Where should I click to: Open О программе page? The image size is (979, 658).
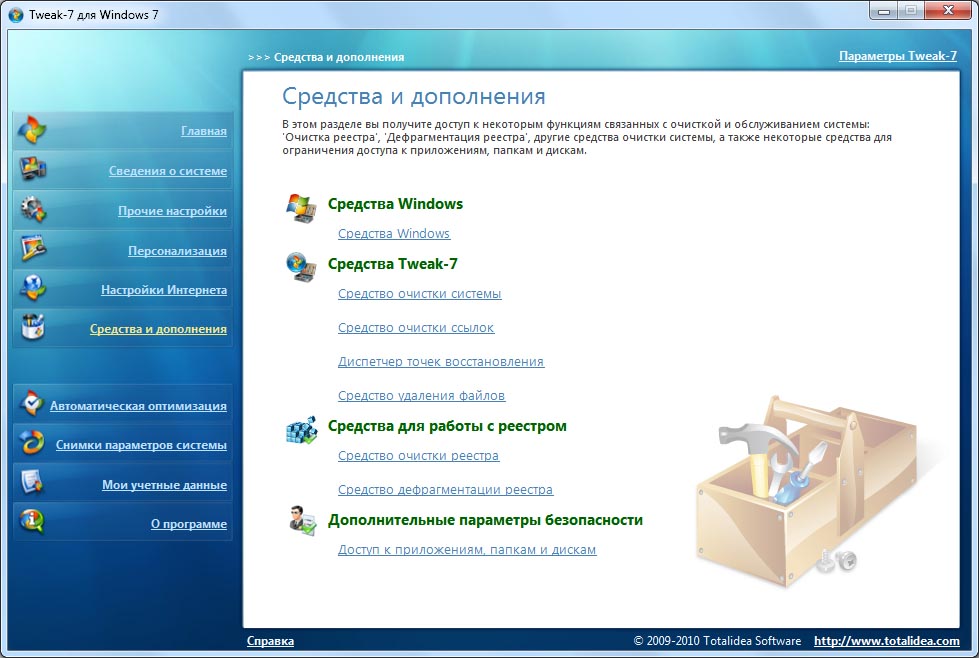click(x=189, y=524)
